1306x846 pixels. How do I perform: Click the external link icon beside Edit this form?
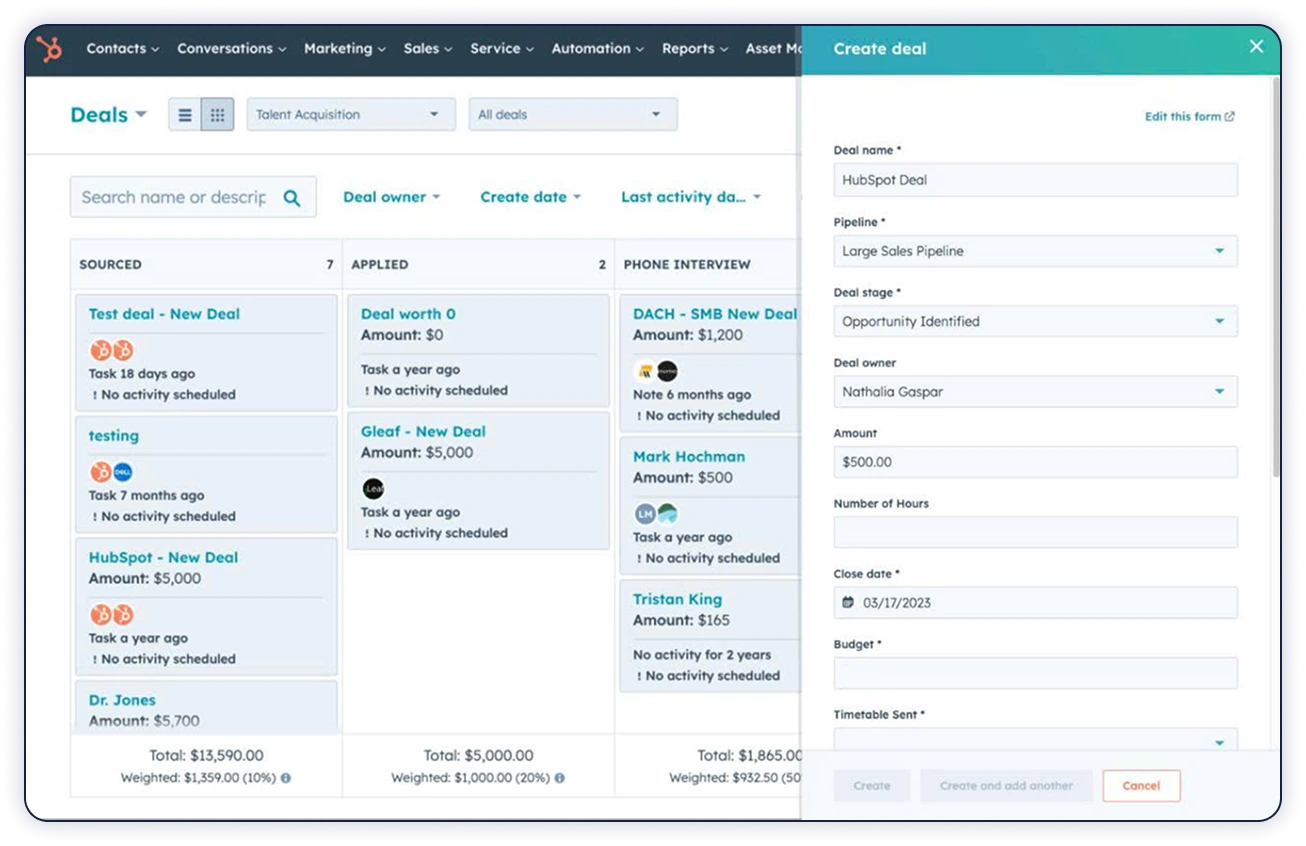click(x=1230, y=117)
